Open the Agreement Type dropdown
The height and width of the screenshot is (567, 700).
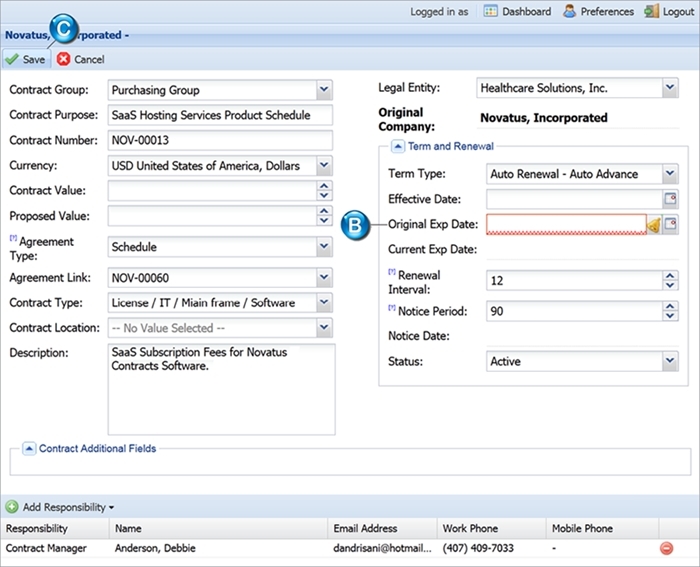pyautogui.click(x=324, y=247)
